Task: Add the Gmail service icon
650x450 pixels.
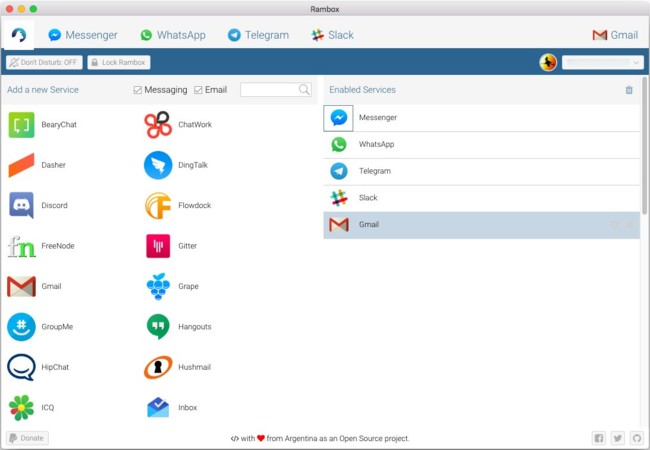Action: (22, 286)
